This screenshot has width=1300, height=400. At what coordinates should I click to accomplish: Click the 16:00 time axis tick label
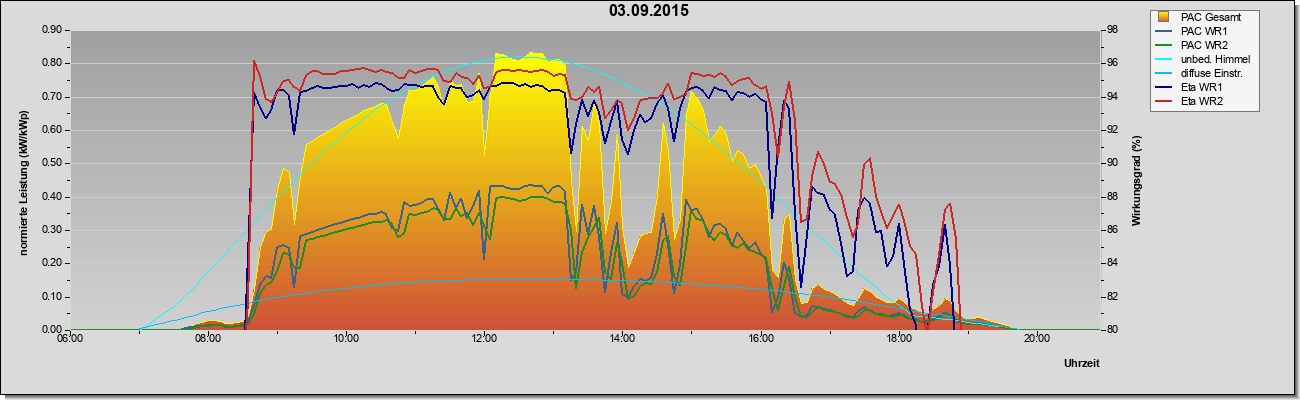pos(760,338)
